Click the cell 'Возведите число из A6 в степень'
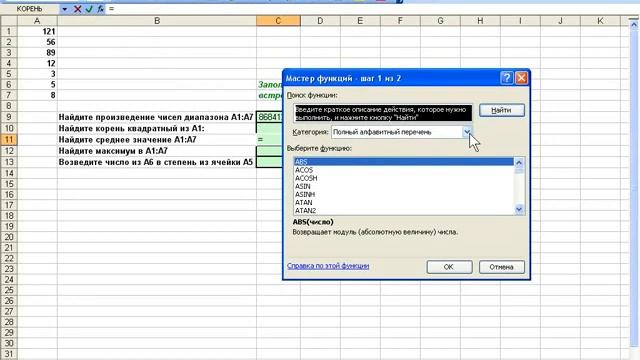Image resolution: width=640 pixels, height=360 pixels. pyautogui.click(x=157, y=162)
